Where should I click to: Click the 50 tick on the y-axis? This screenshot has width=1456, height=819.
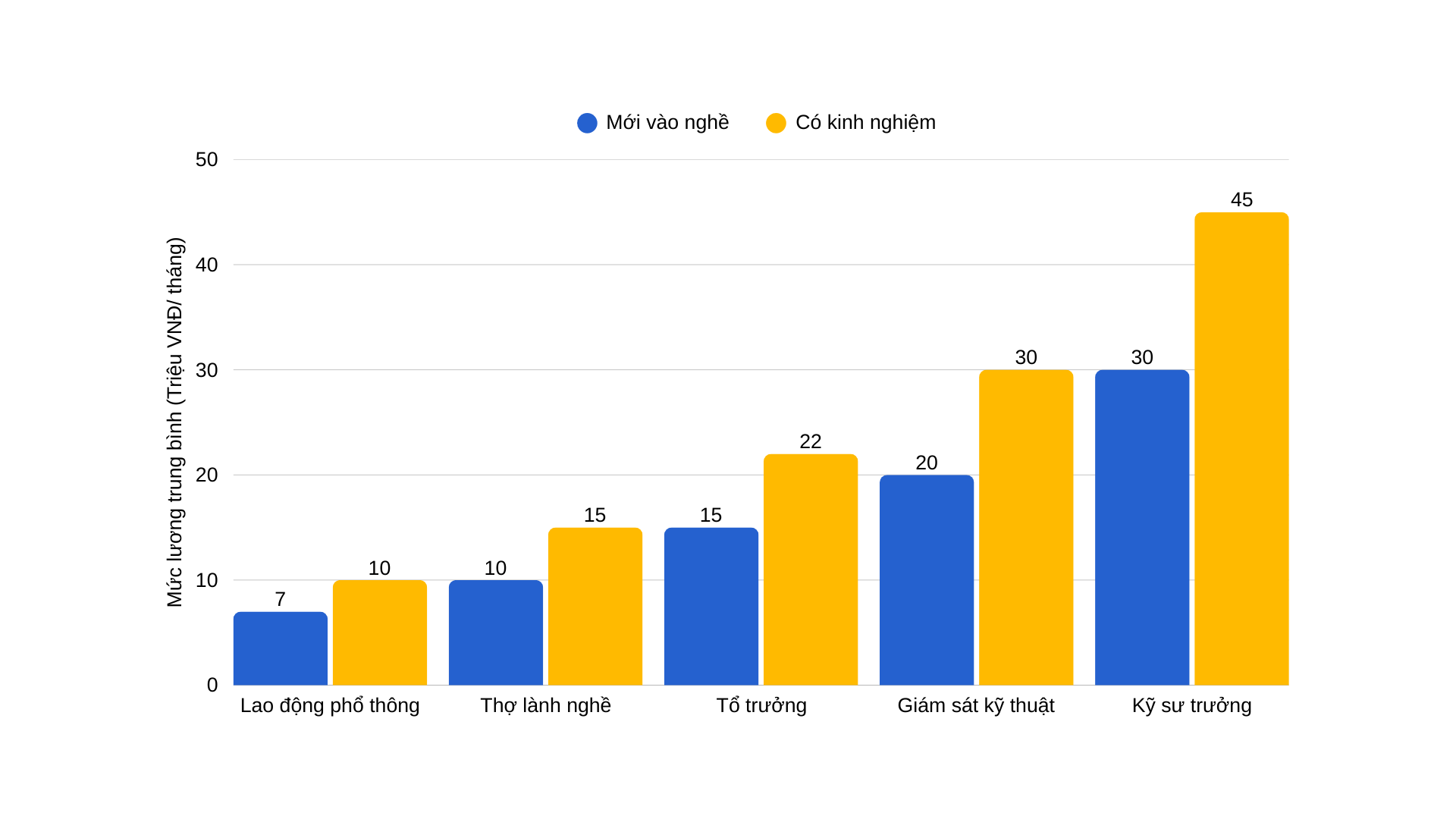pos(206,160)
